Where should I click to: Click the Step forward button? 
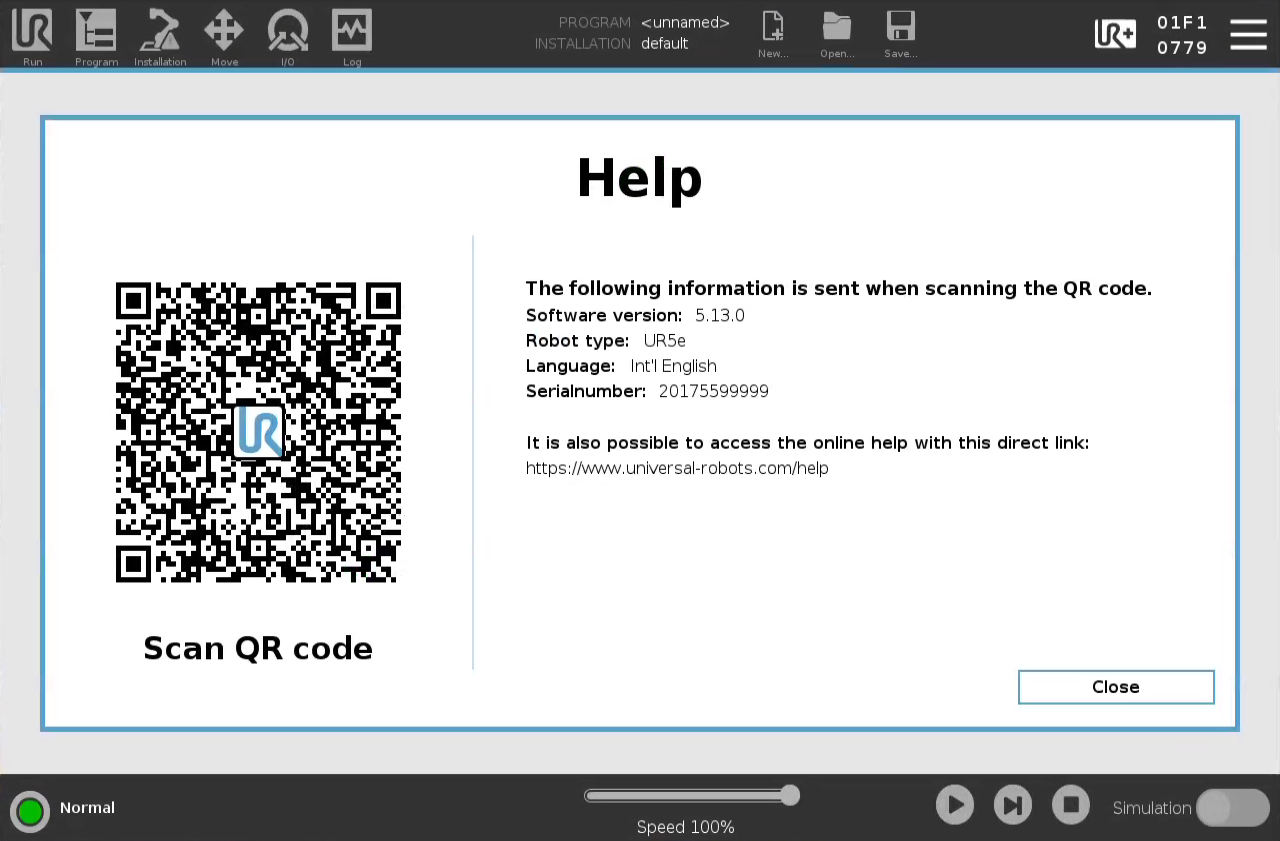[1013, 805]
